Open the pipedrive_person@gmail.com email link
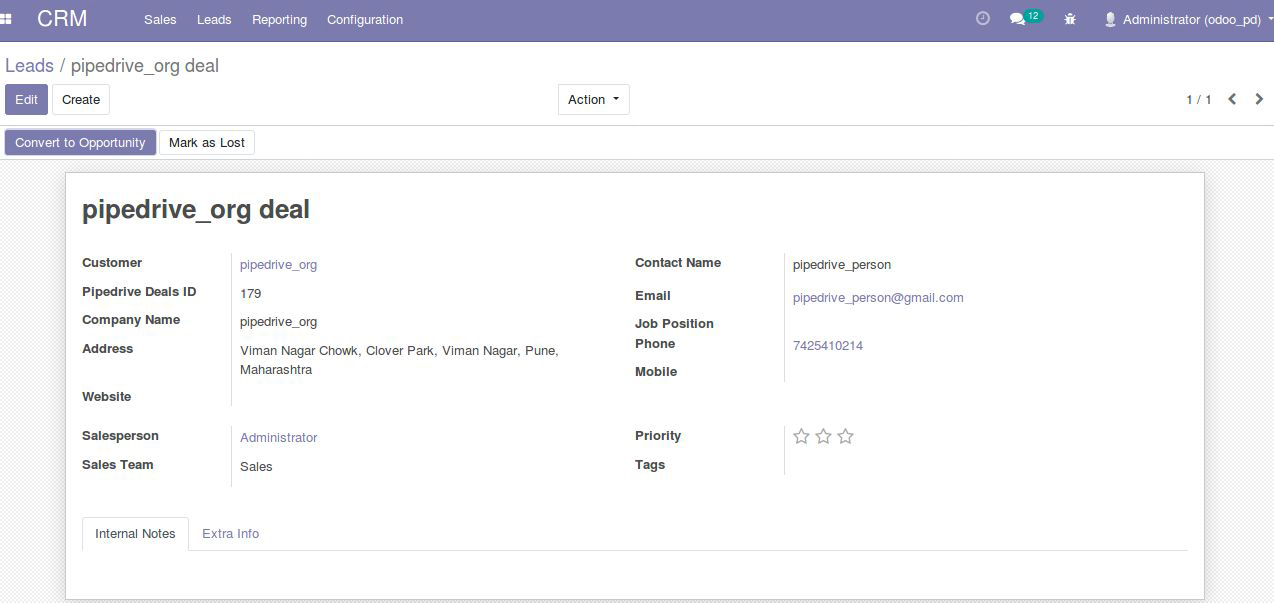The height and width of the screenshot is (603, 1274). tap(877, 297)
